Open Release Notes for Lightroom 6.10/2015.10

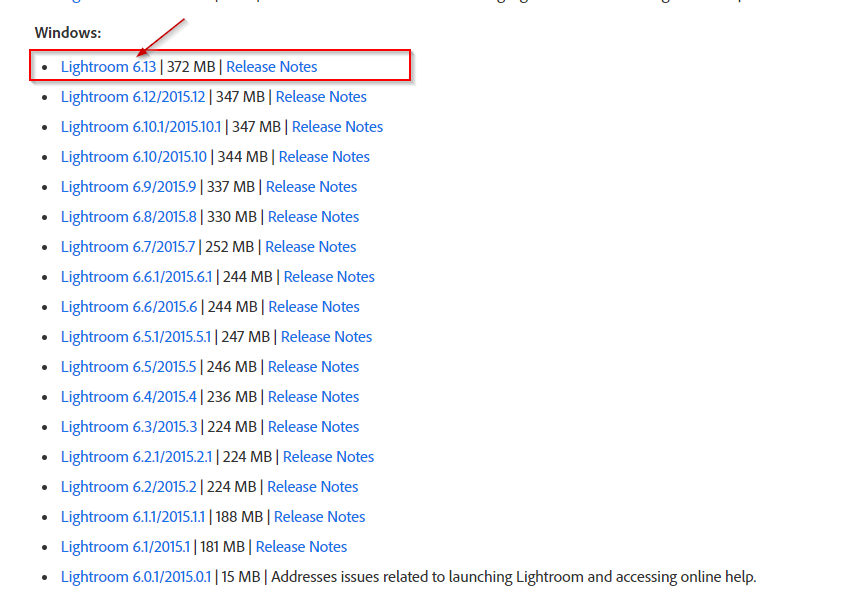tap(324, 157)
